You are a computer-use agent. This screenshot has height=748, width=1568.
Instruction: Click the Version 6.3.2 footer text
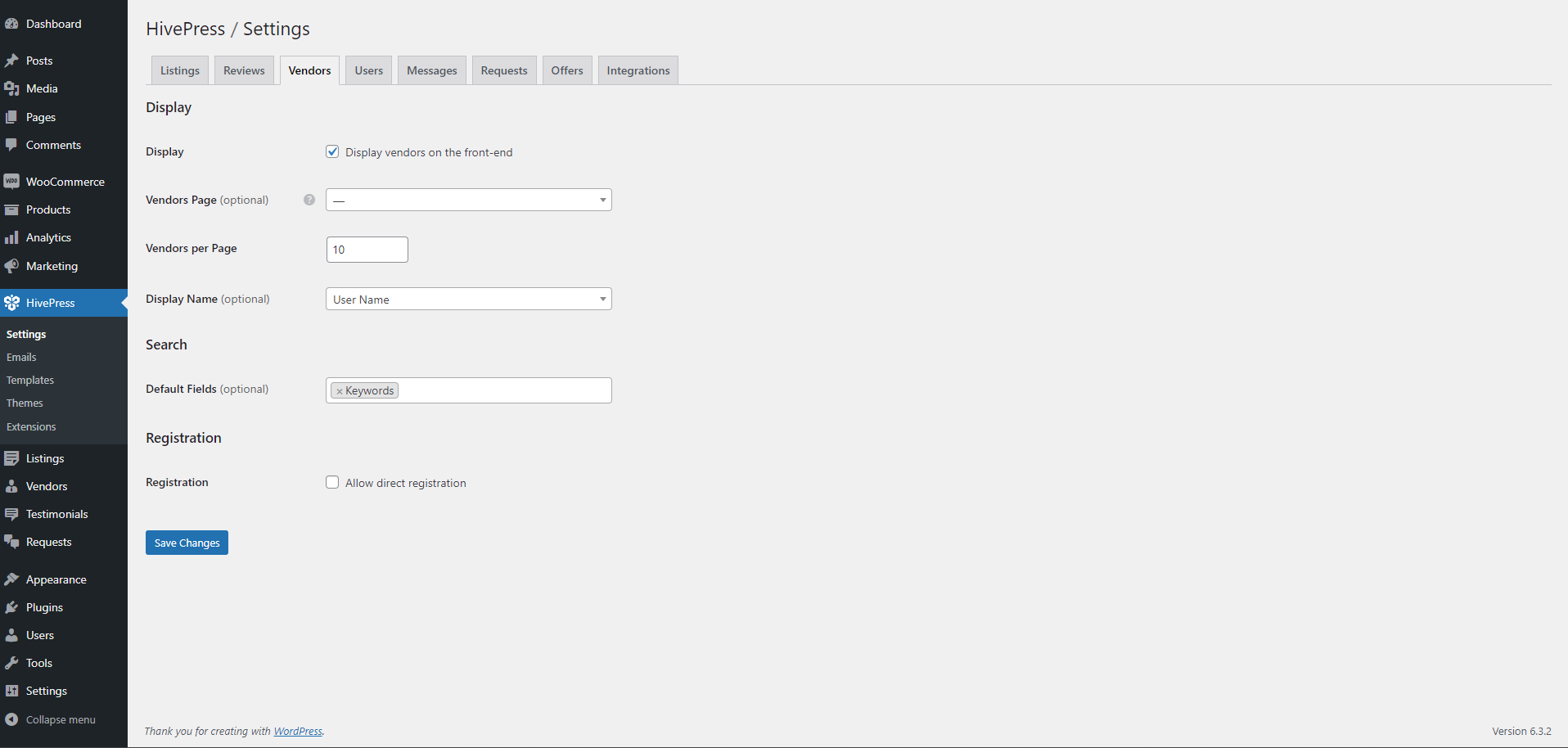1521,731
